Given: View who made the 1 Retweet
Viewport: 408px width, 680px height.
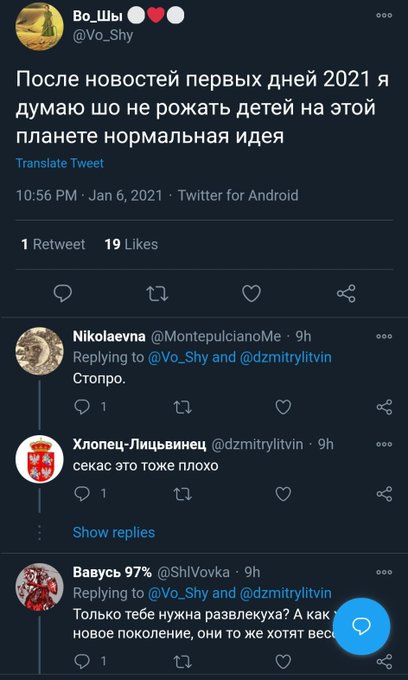Looking at the screenshot, I should pos(53,245).
